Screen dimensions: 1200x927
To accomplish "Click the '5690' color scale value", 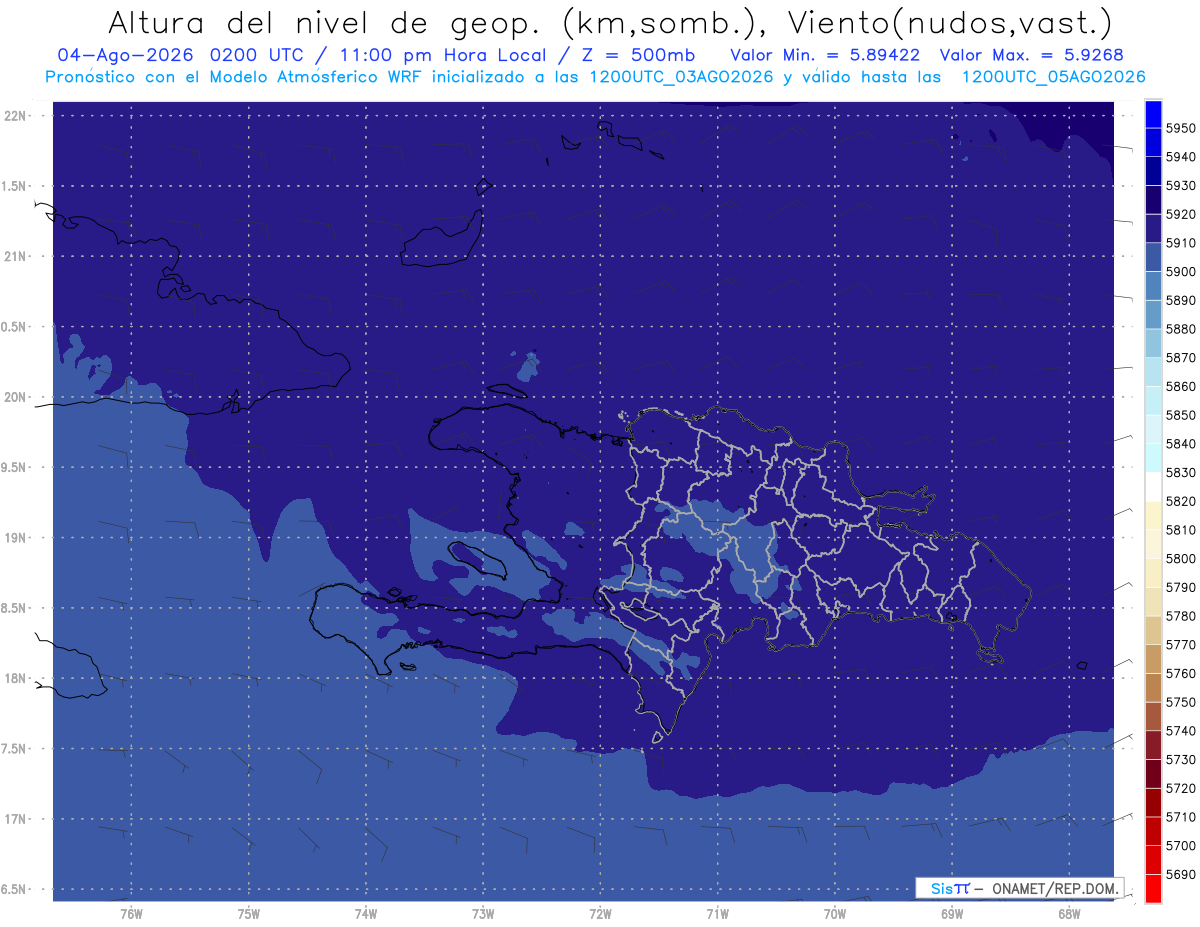I will [x=1181, y=874].
